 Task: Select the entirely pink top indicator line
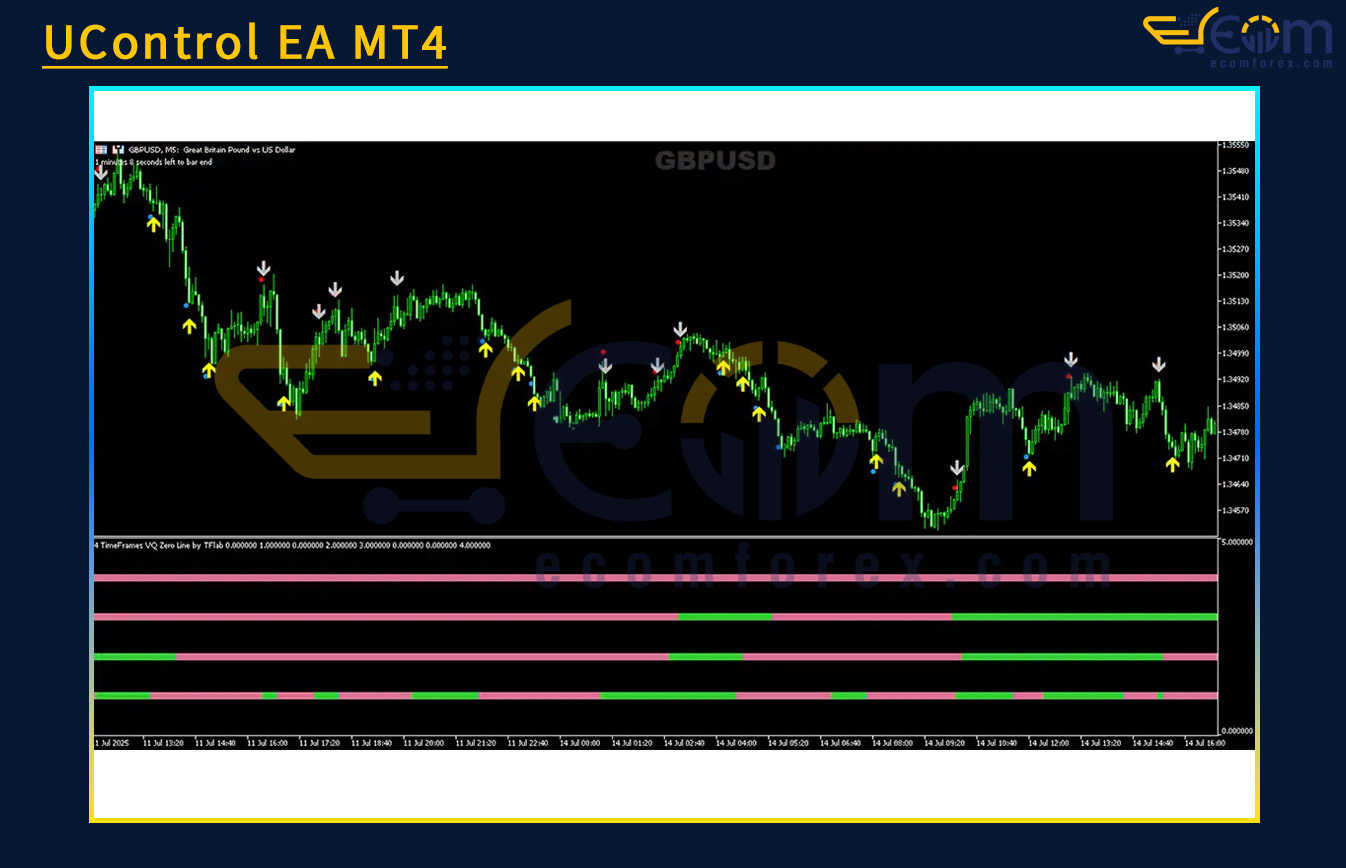pos(655,578)
